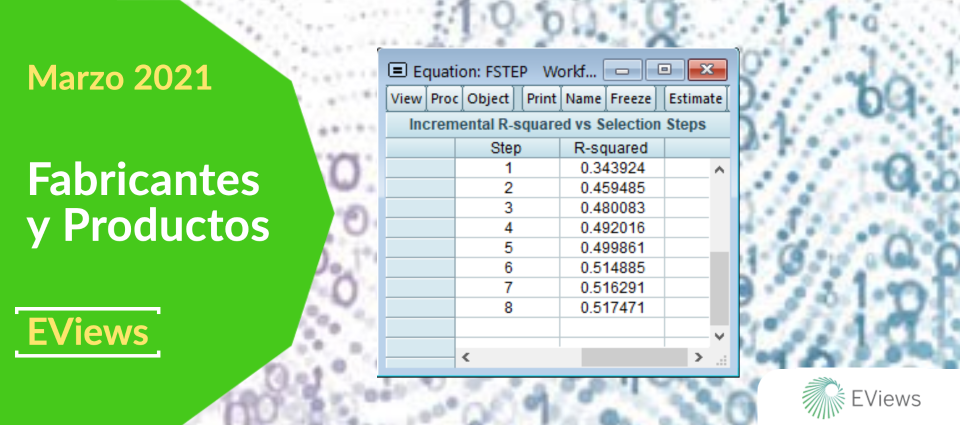Click the Estimate button
Viewport: 960px width, 425px height.
tap(696, 99)
